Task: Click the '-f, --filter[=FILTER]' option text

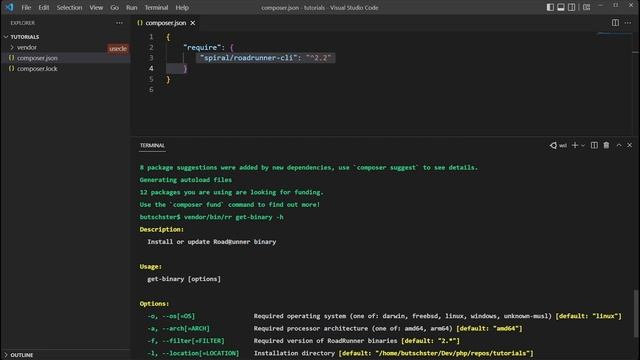Action: [x=186, y=341]
